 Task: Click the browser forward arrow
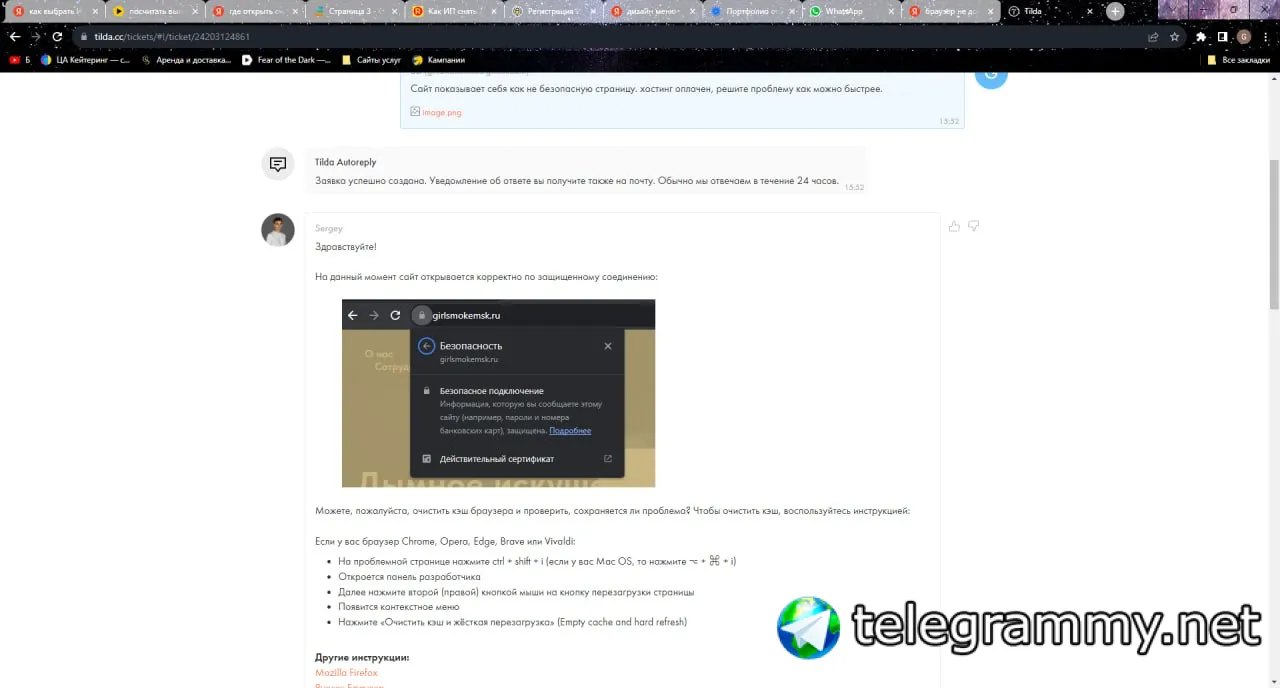pyautogui.click(x=36, y=36)
